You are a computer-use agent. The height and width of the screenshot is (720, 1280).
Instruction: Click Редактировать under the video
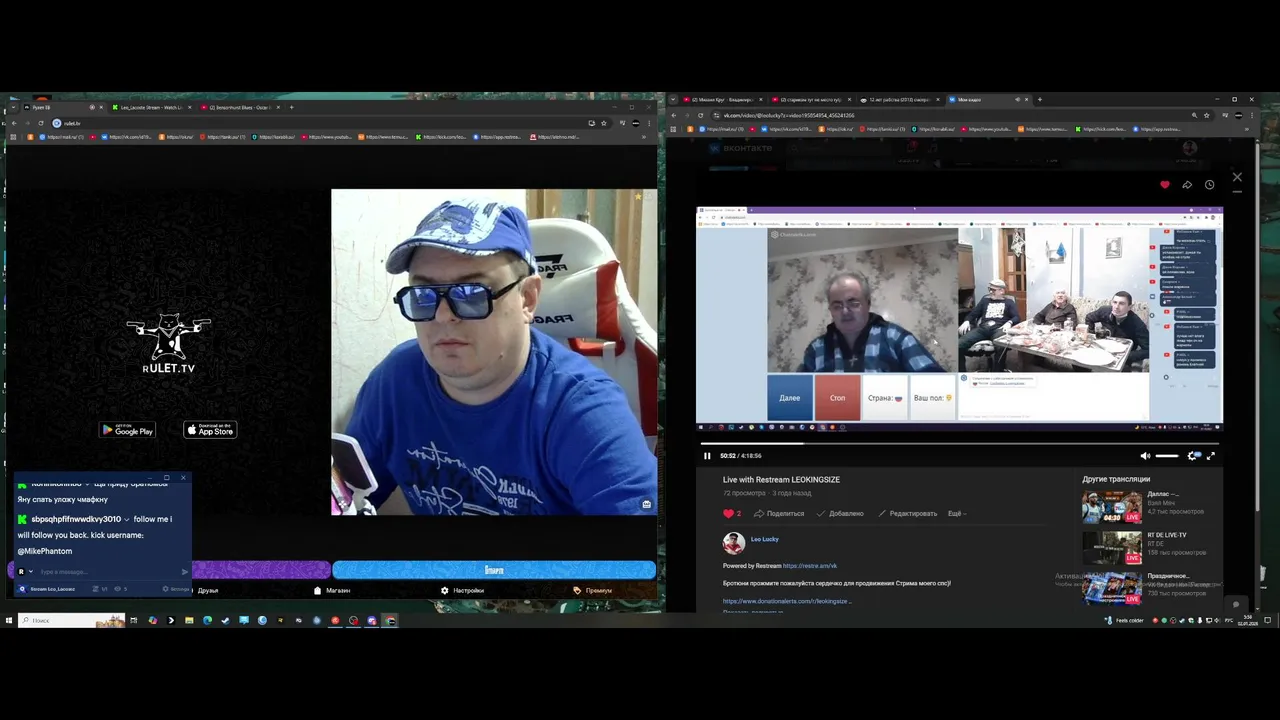pyautogui.click(x=908, y=513)
